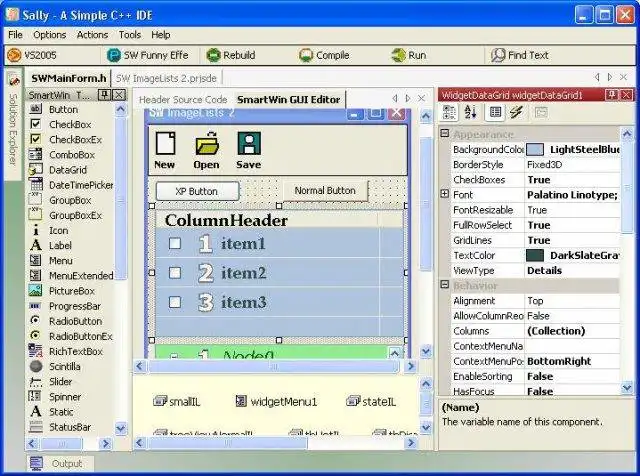Pick the DataGrid widget in toolbox
This screenshot has width=640, height=476.
(68, 170)
